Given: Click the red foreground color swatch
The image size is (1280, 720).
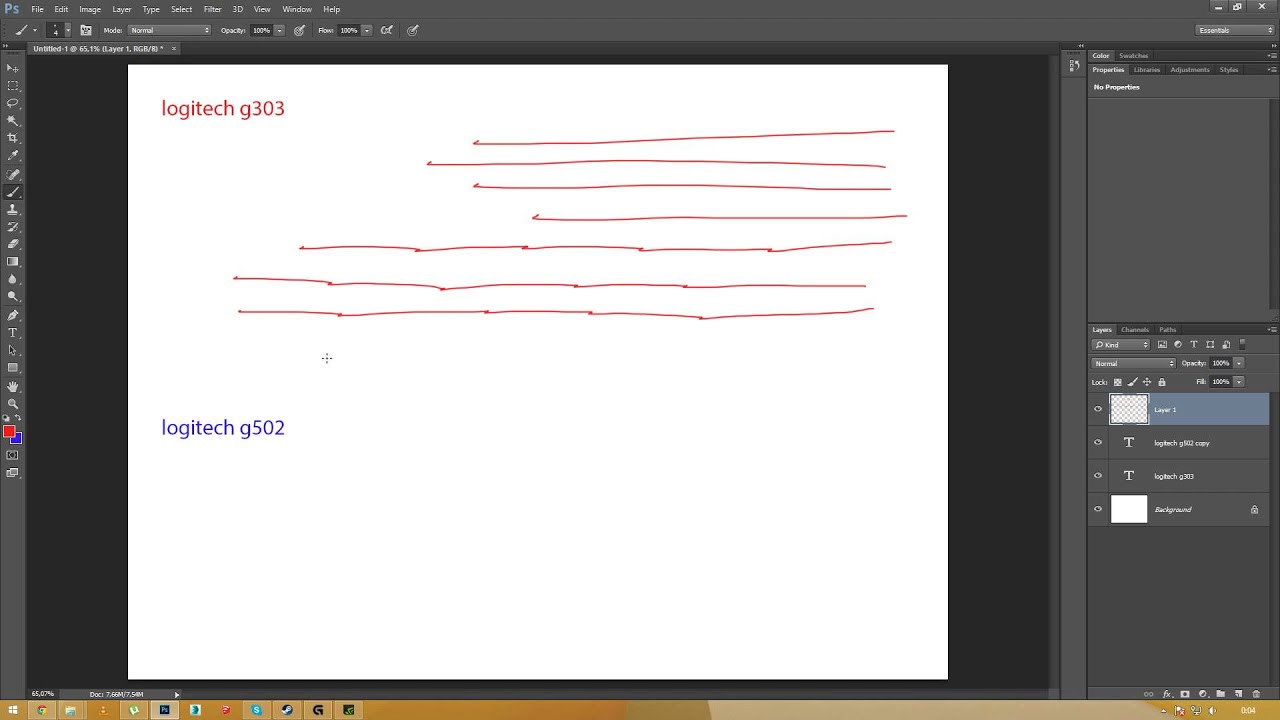Looking at the screenshot, I should click(8, 431).
